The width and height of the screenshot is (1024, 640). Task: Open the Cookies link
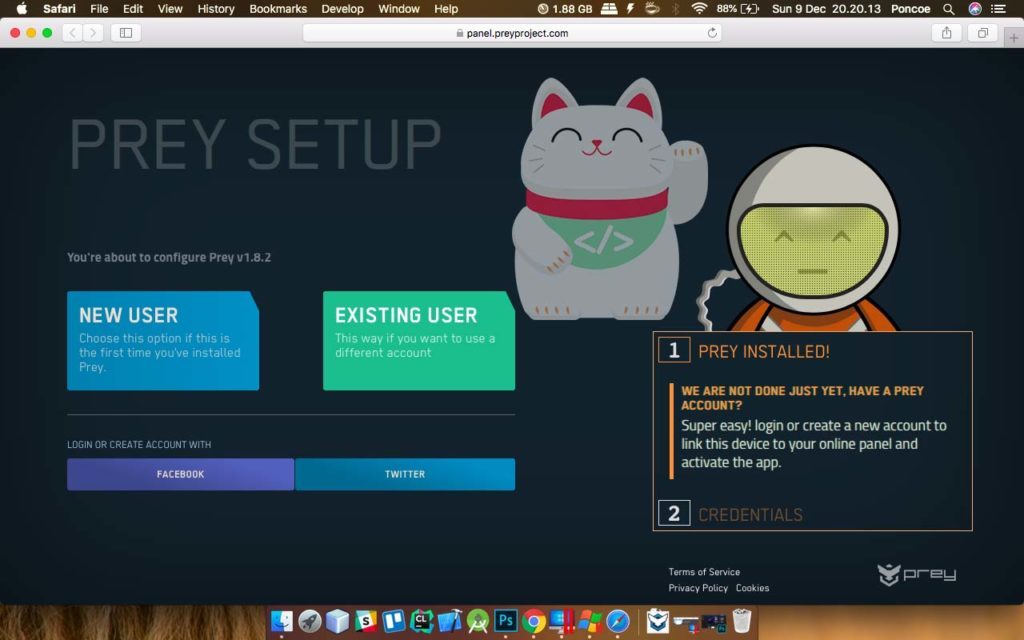tap(752, 588)
